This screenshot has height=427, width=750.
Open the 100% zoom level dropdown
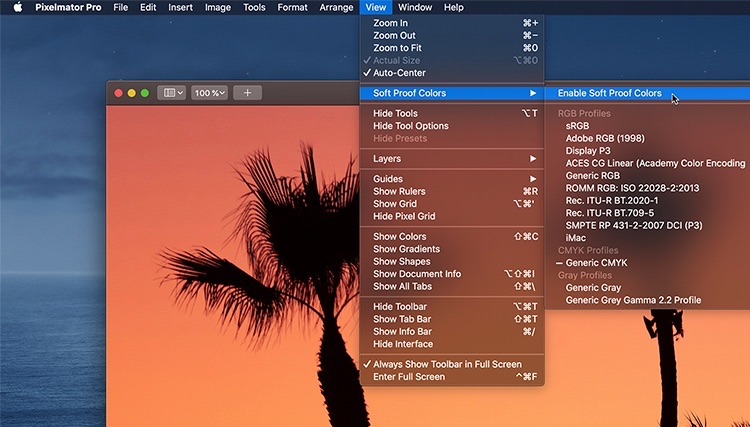209,93
